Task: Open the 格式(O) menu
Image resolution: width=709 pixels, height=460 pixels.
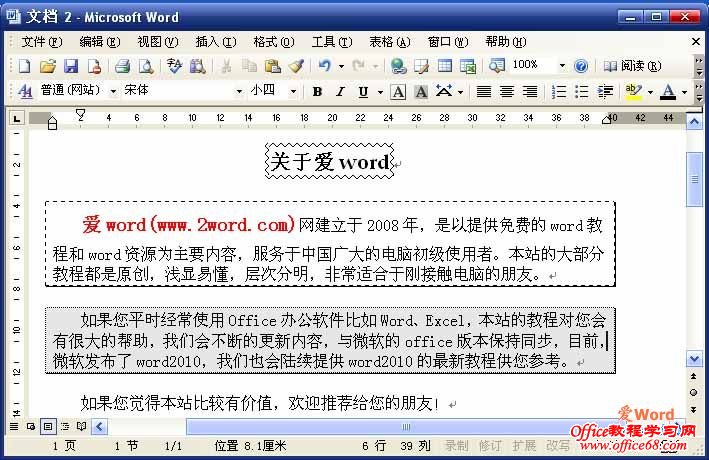Action: click(274, 42)
